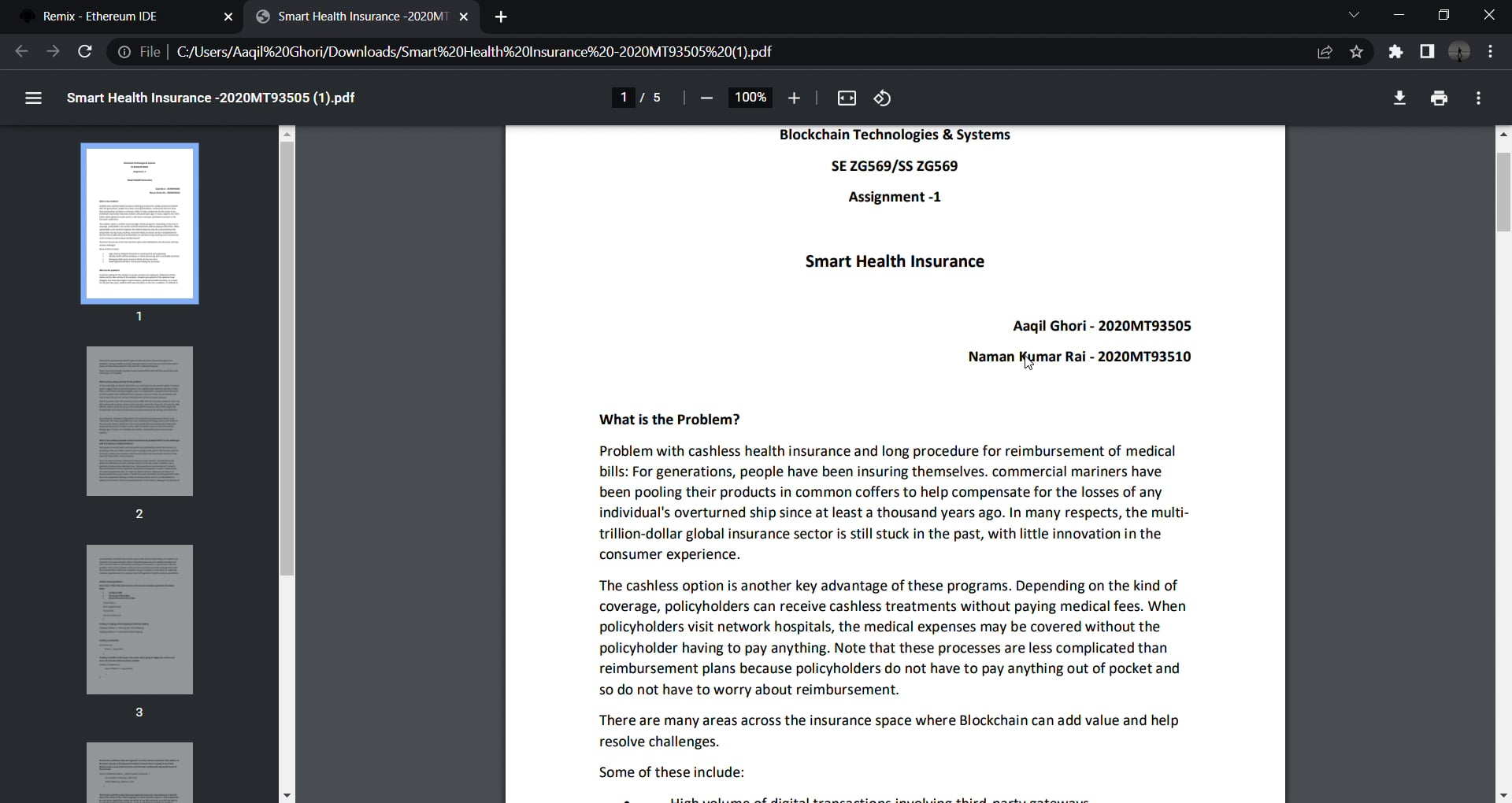Open the PDF viewer's more options menu
The height and width of the screenshot is (803, 1512).
(1479, 98)
